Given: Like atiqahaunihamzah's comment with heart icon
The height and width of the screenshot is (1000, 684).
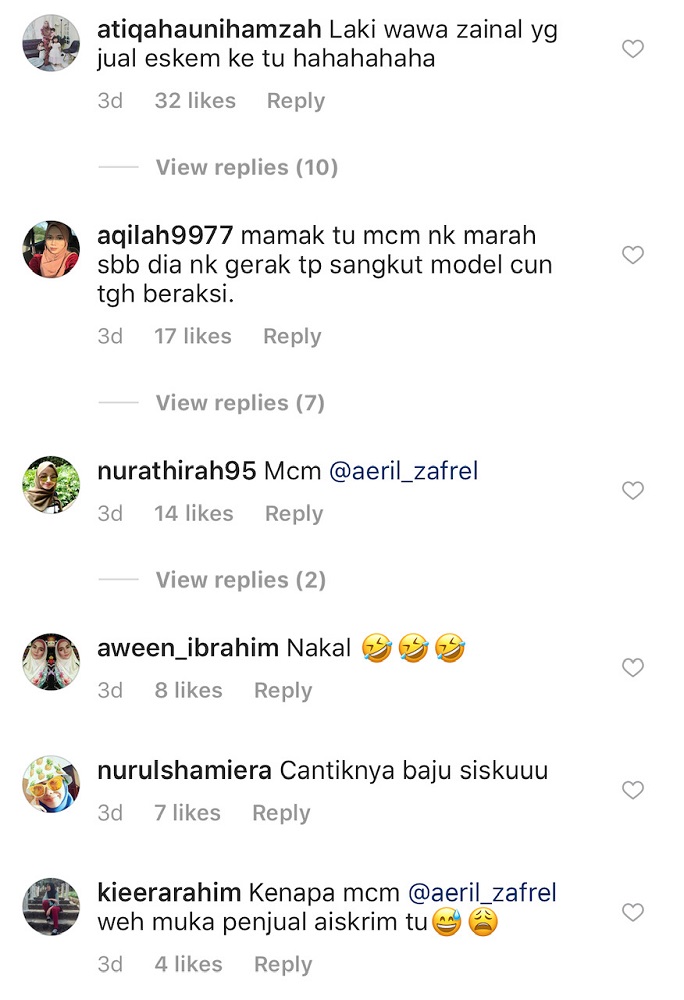Looking at the screenshot, I should pyautogui.click(x=632, y=48).
